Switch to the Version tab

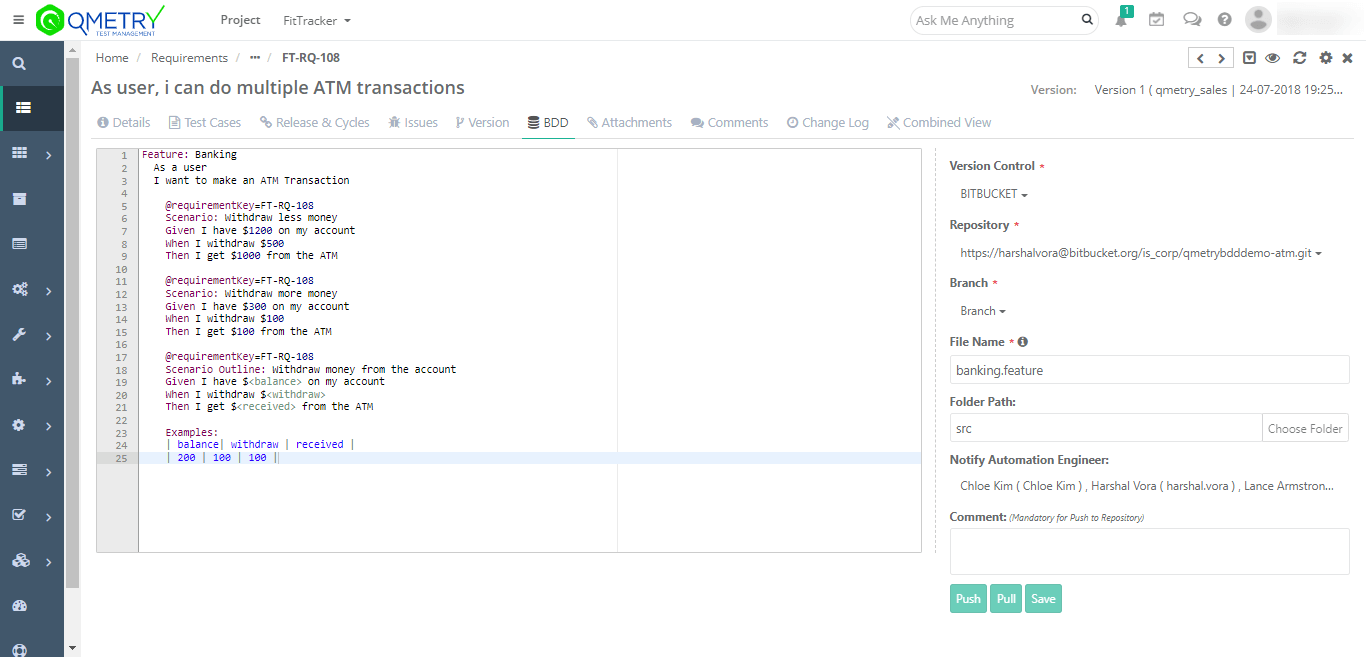(482, 122)
